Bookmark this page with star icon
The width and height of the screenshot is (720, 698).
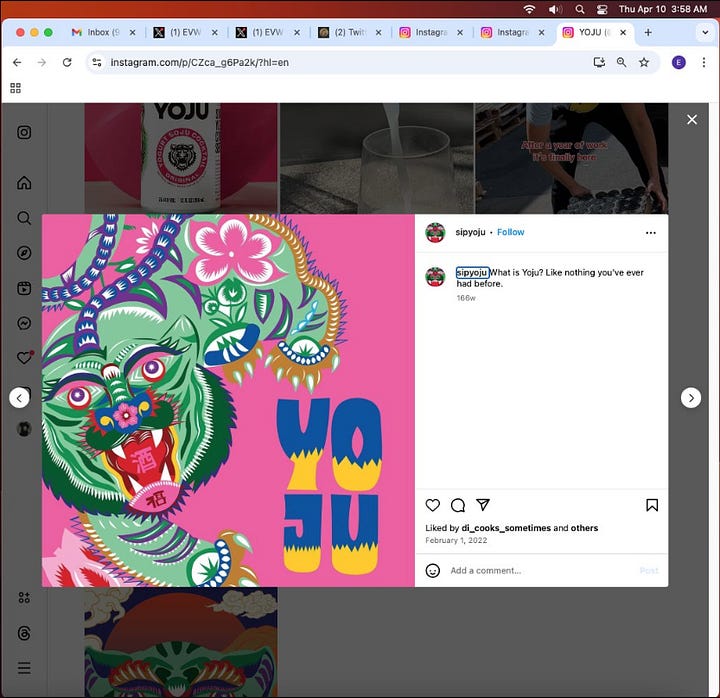point(644,62)
